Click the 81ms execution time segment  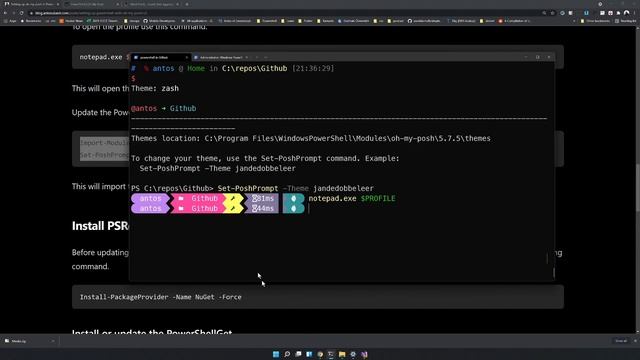[x=262, y=198]
